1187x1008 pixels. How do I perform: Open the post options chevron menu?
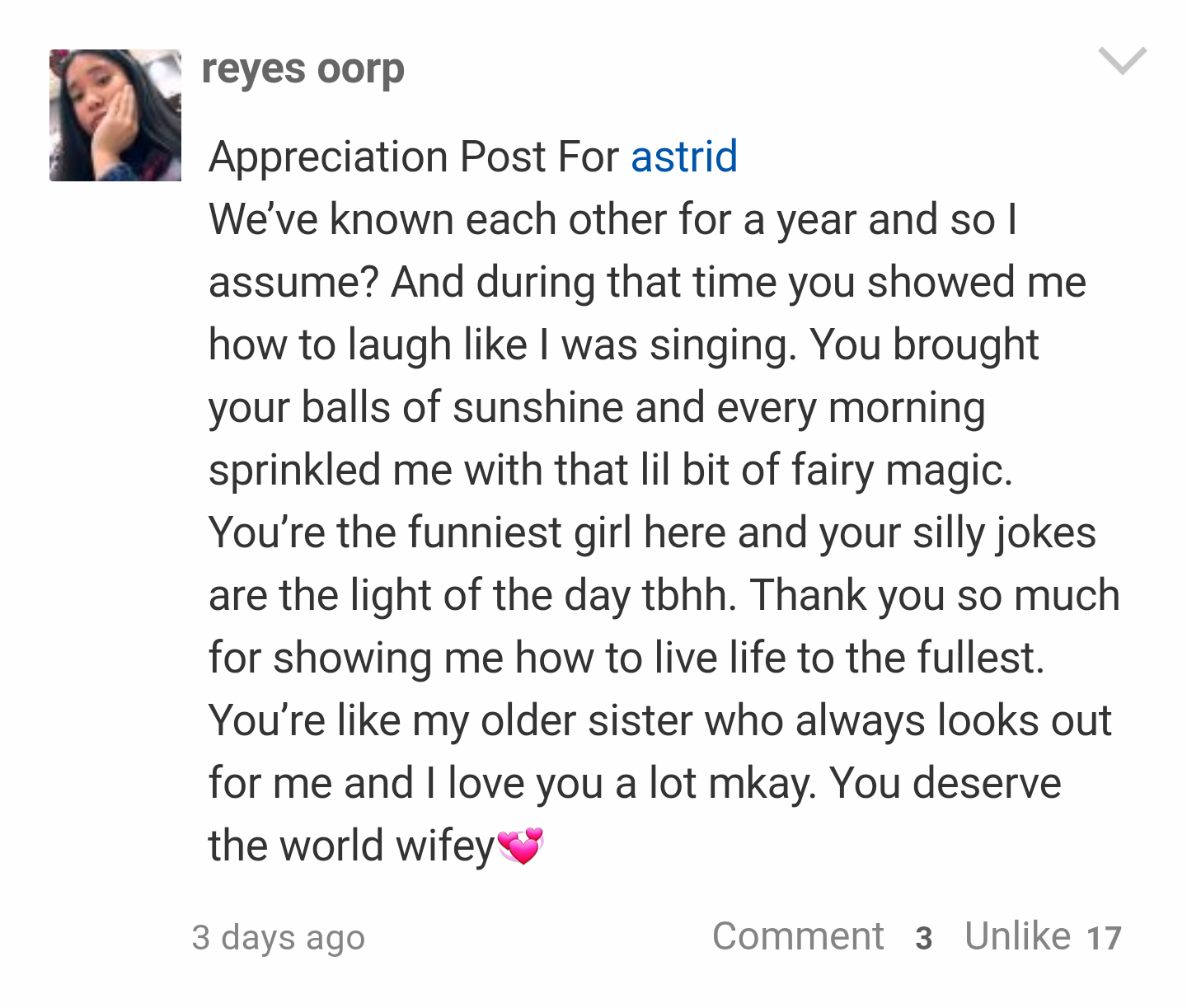pos(1122,61)
